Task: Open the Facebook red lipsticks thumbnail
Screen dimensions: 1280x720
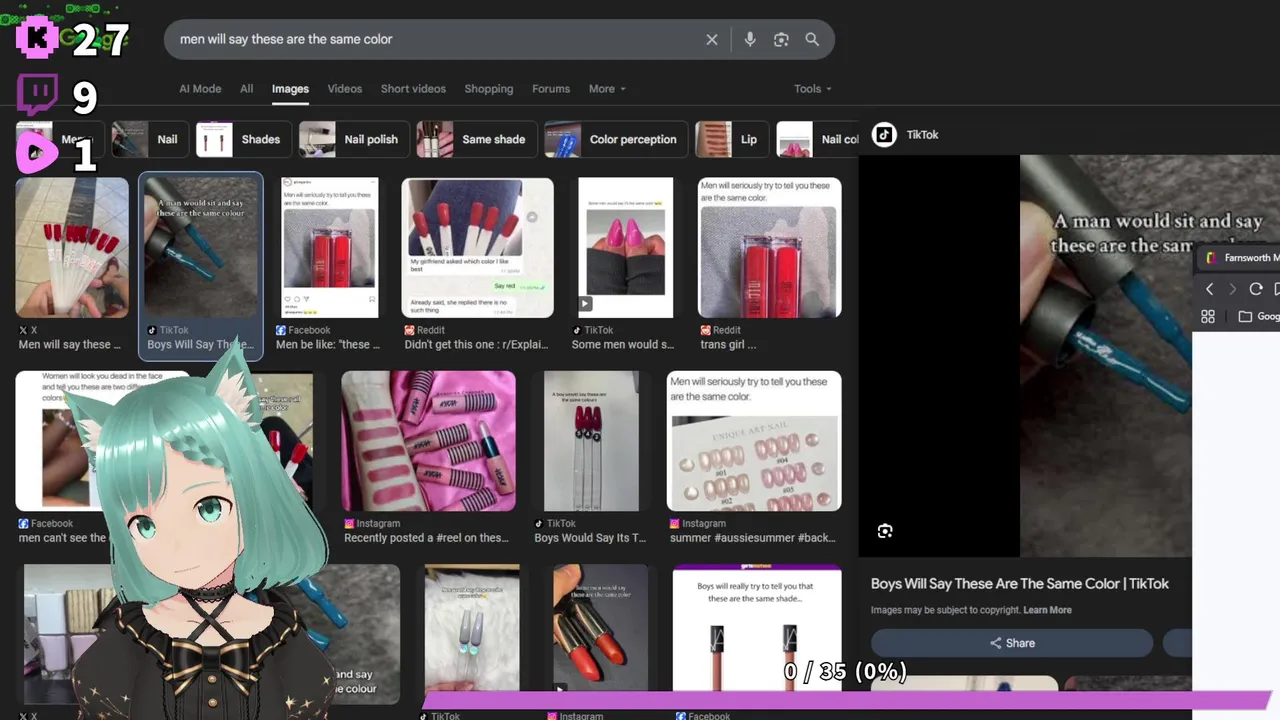Action: [x=329, y=248]
